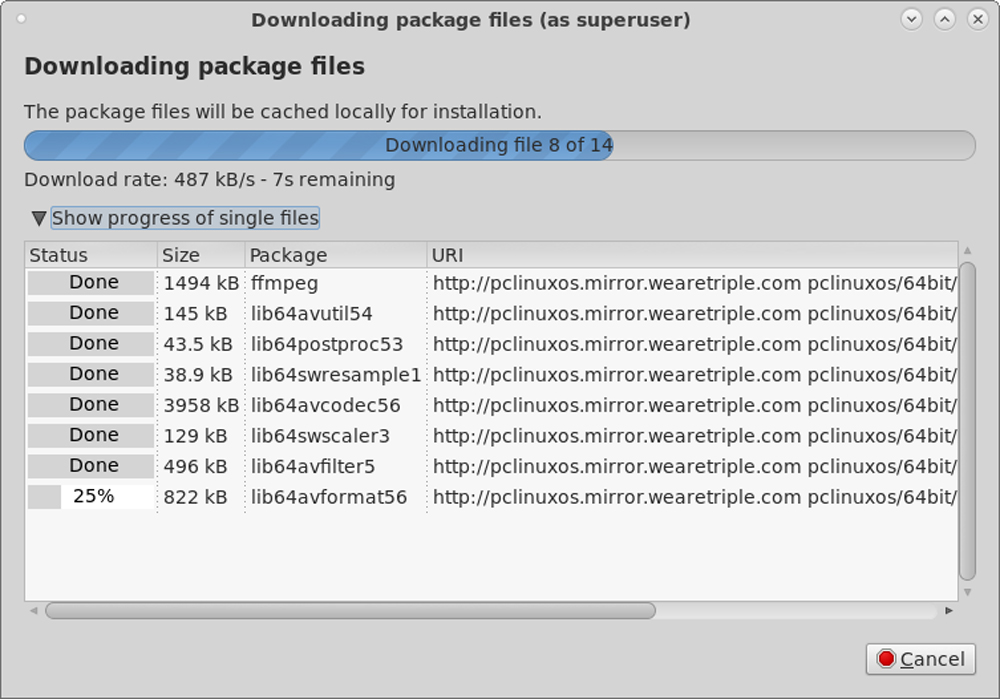Image resolution: width=1000 pixels, height=699 pixels.
Task: Click the vertical scrollbar thumb
Action: coord(967,421)
